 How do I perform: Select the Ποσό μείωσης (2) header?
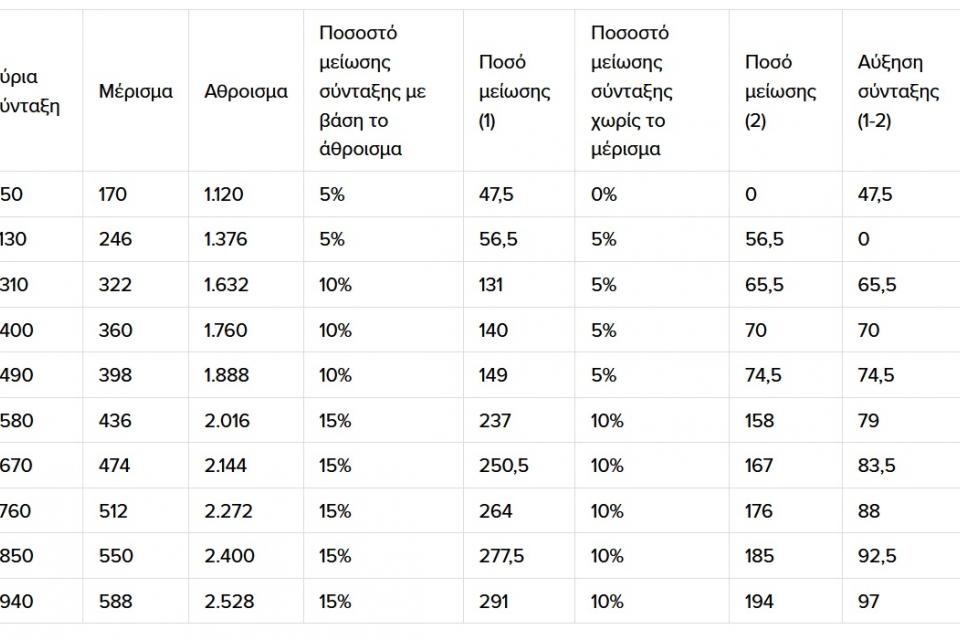coord(780,92)
